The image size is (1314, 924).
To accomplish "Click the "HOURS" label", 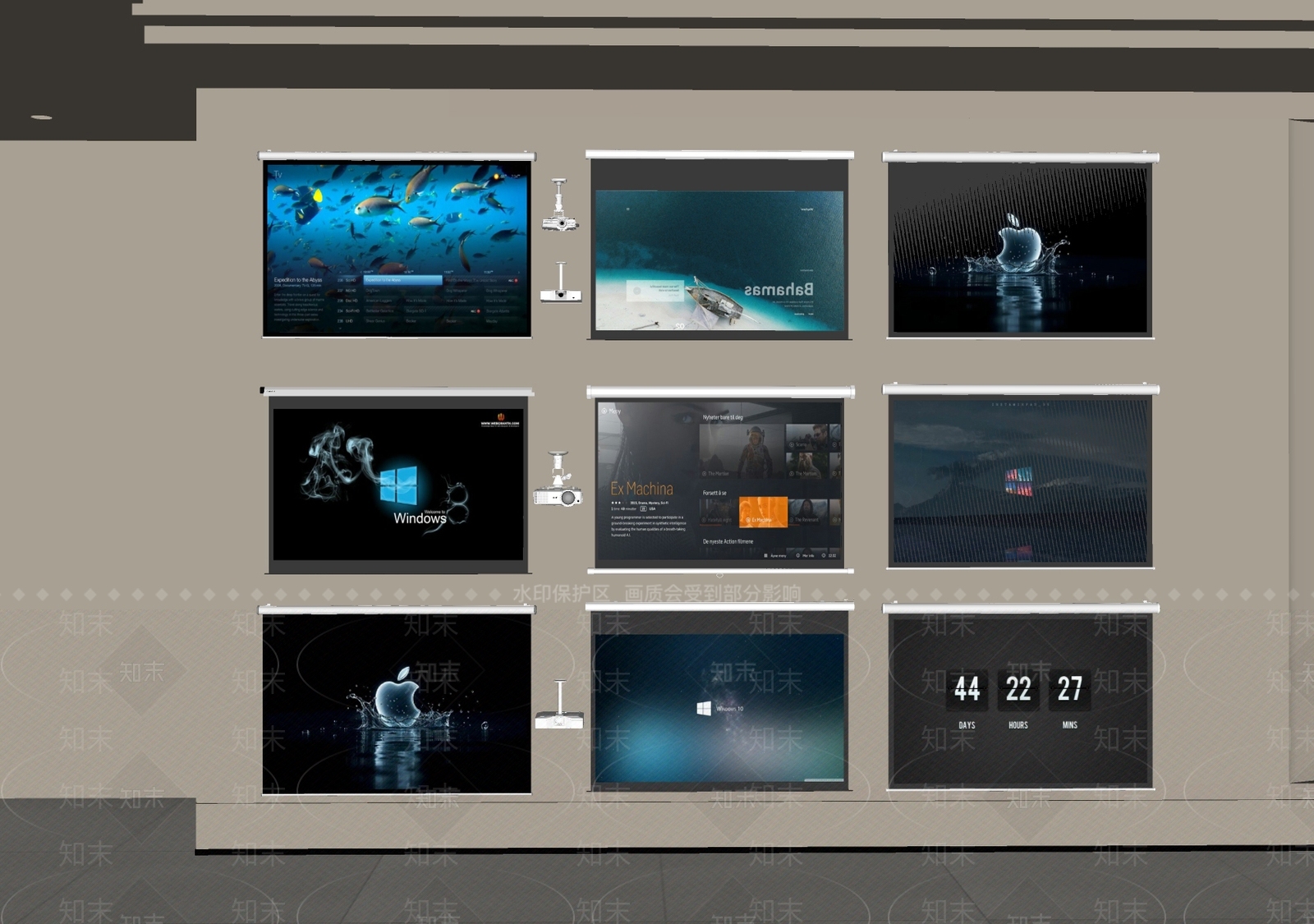I will [x=1018, y=725].
